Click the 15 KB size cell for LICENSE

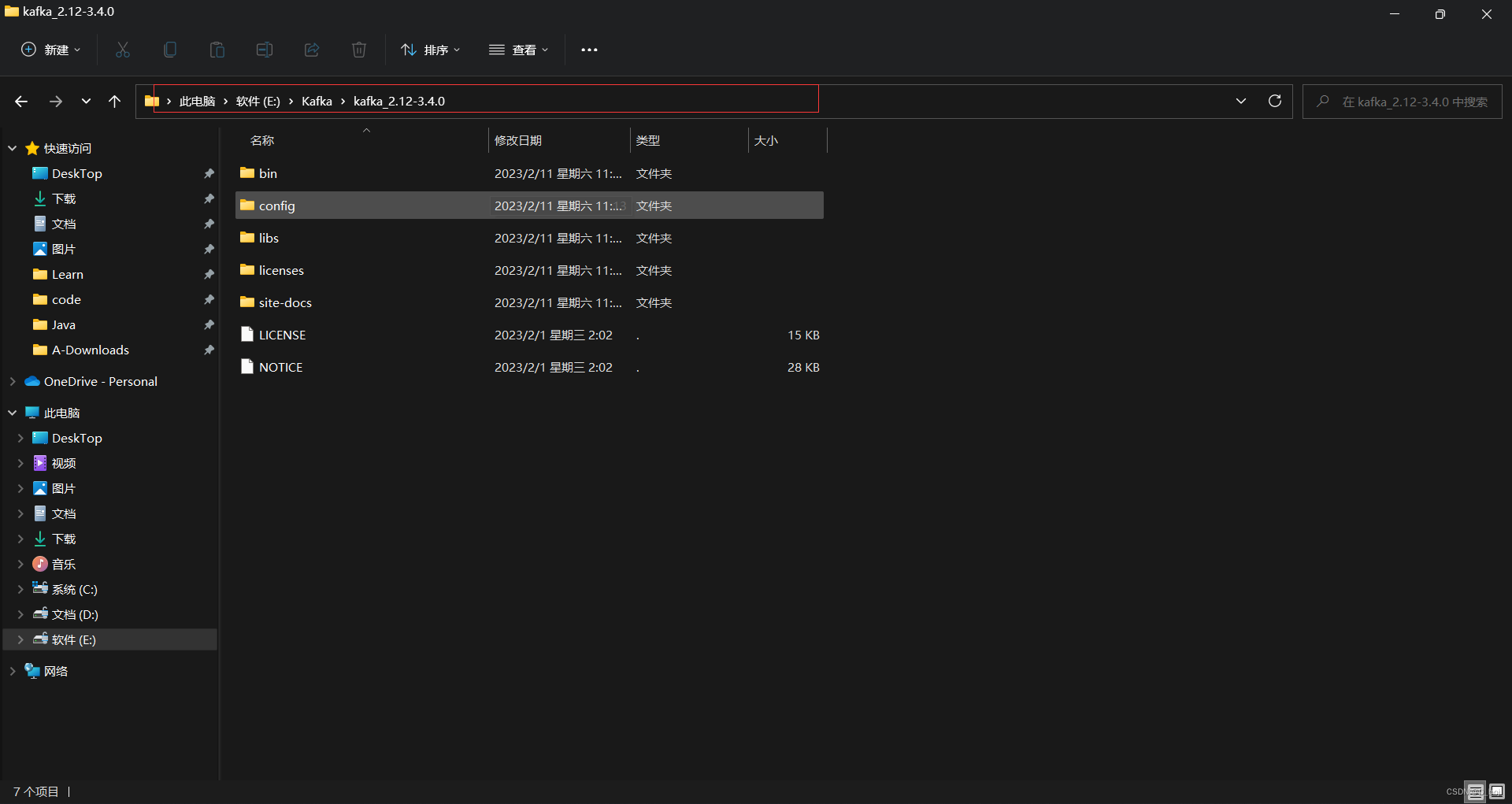click(803, 335)
